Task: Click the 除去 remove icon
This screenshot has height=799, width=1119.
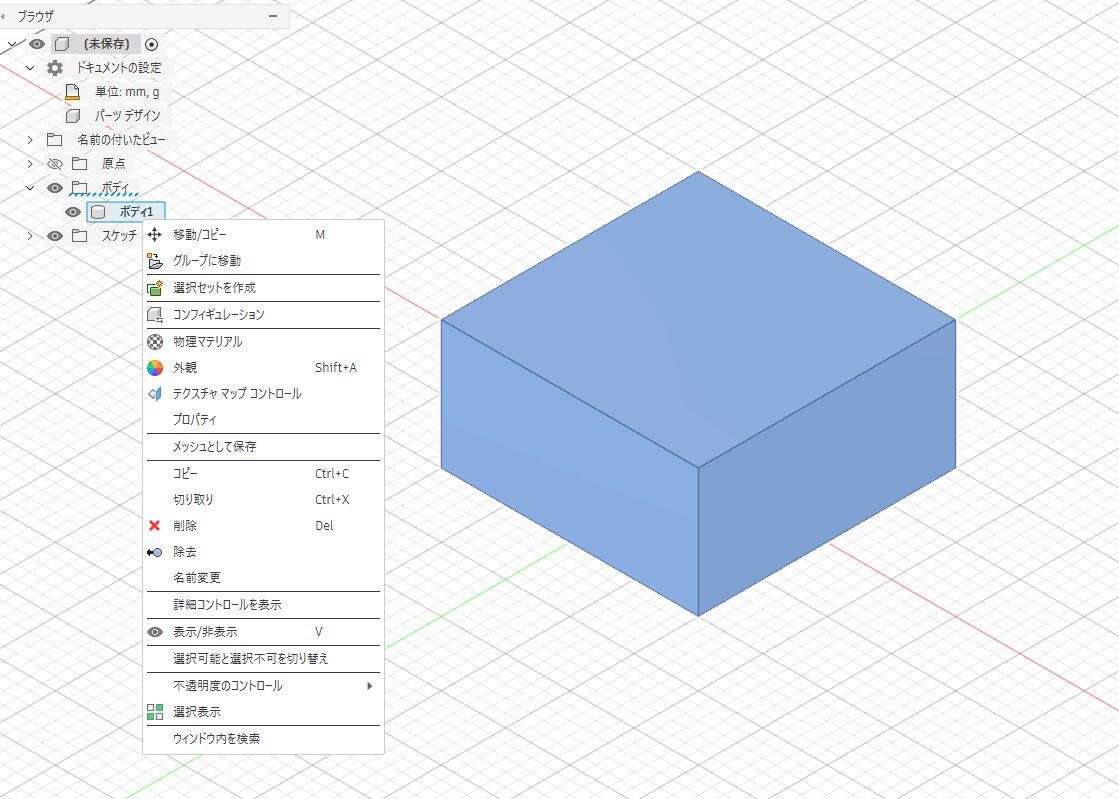Action: [155, 552]
